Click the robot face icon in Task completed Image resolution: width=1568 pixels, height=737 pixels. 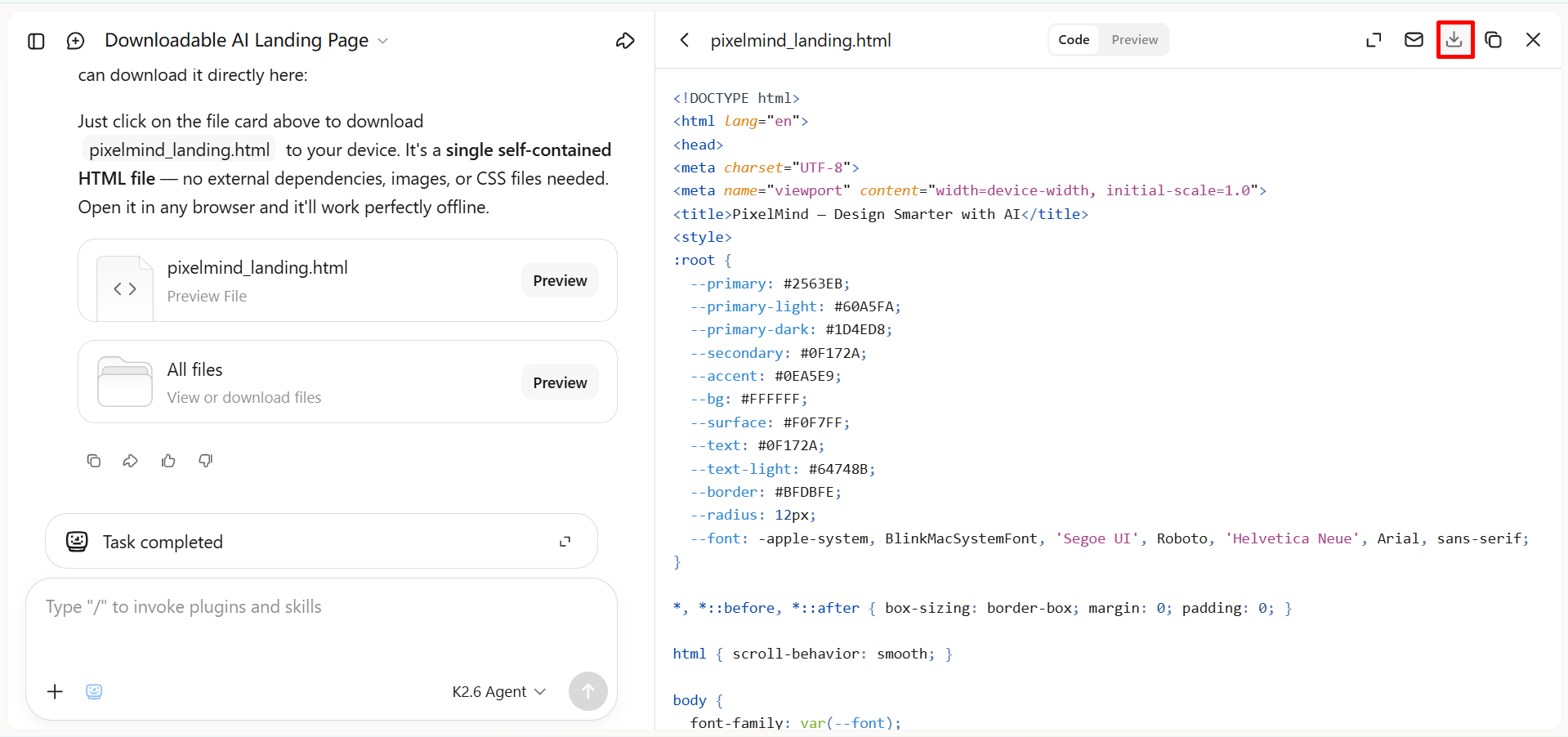point(77,542)
